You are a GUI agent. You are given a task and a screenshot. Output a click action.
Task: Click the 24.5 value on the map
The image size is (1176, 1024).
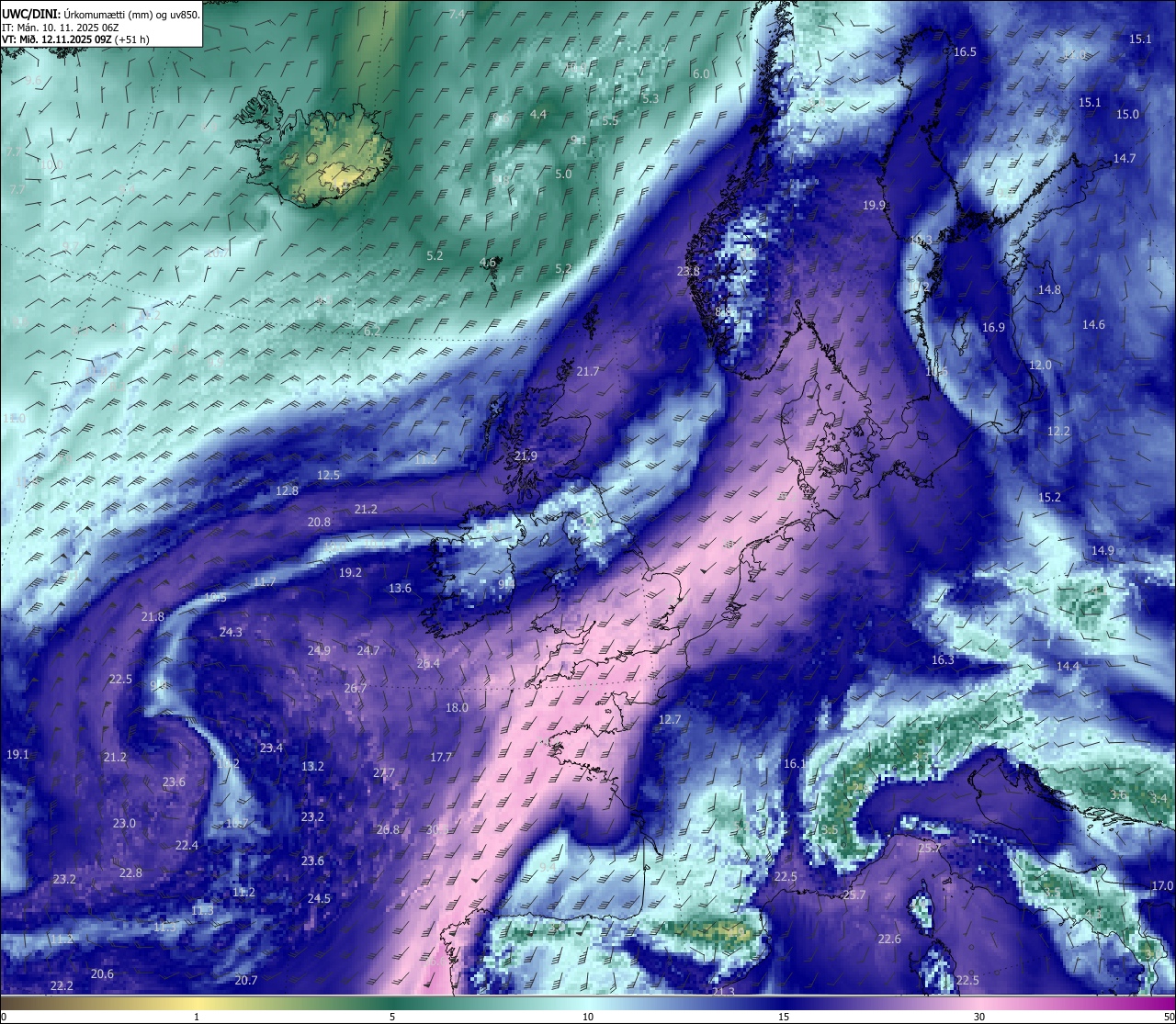319,899
